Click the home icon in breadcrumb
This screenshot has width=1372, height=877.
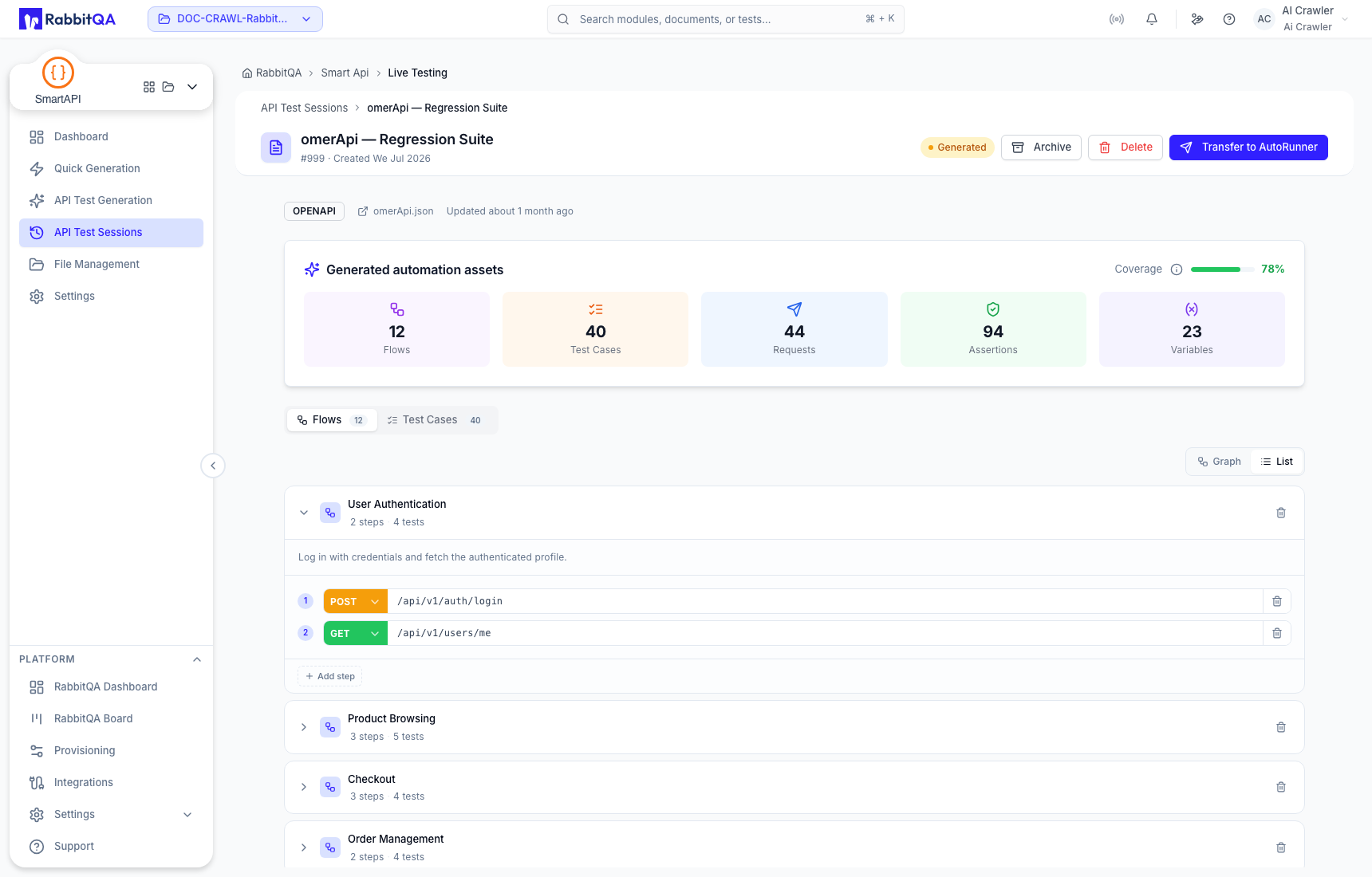(247, 73)
